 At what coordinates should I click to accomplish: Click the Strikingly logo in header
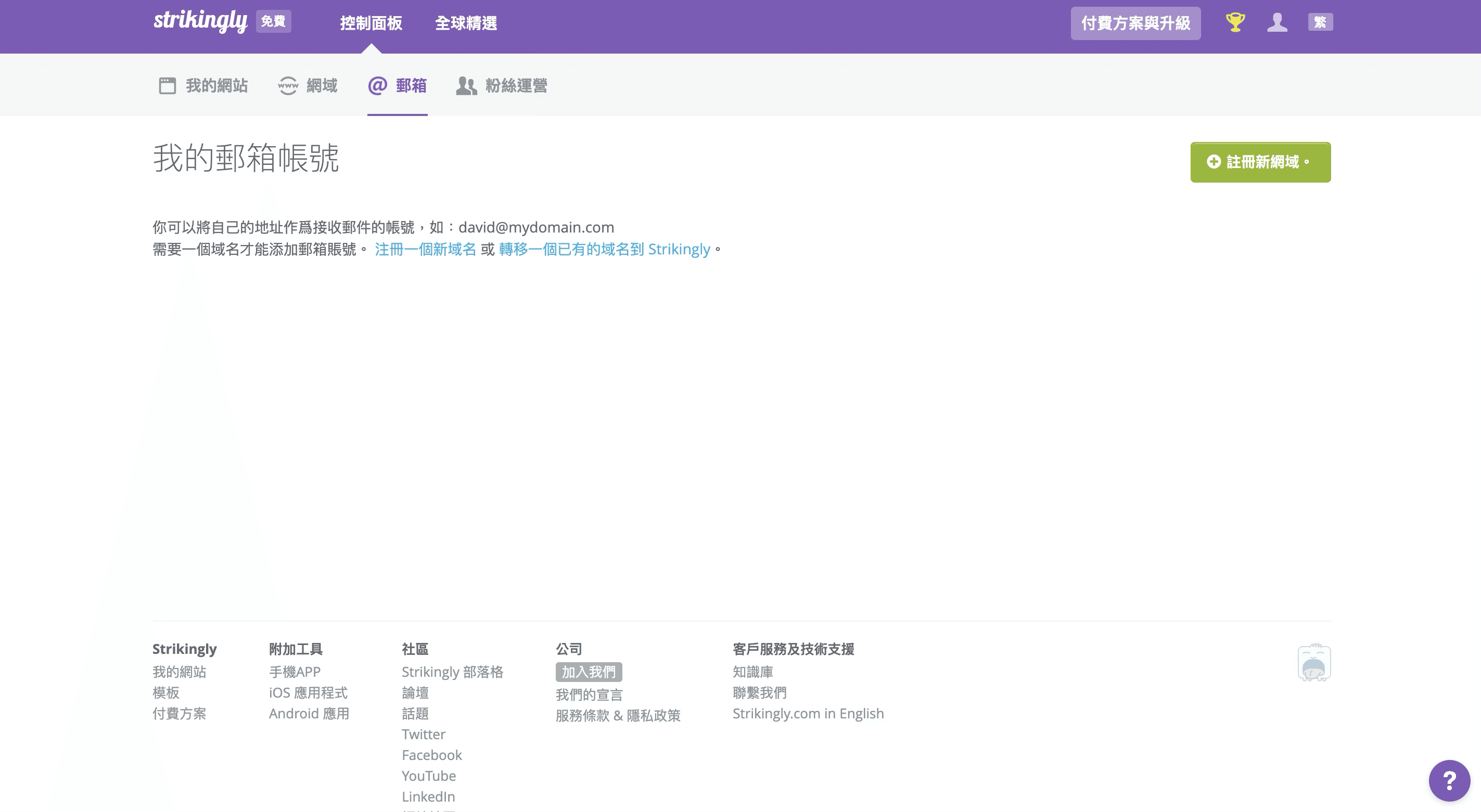click(x=200, y=21)
